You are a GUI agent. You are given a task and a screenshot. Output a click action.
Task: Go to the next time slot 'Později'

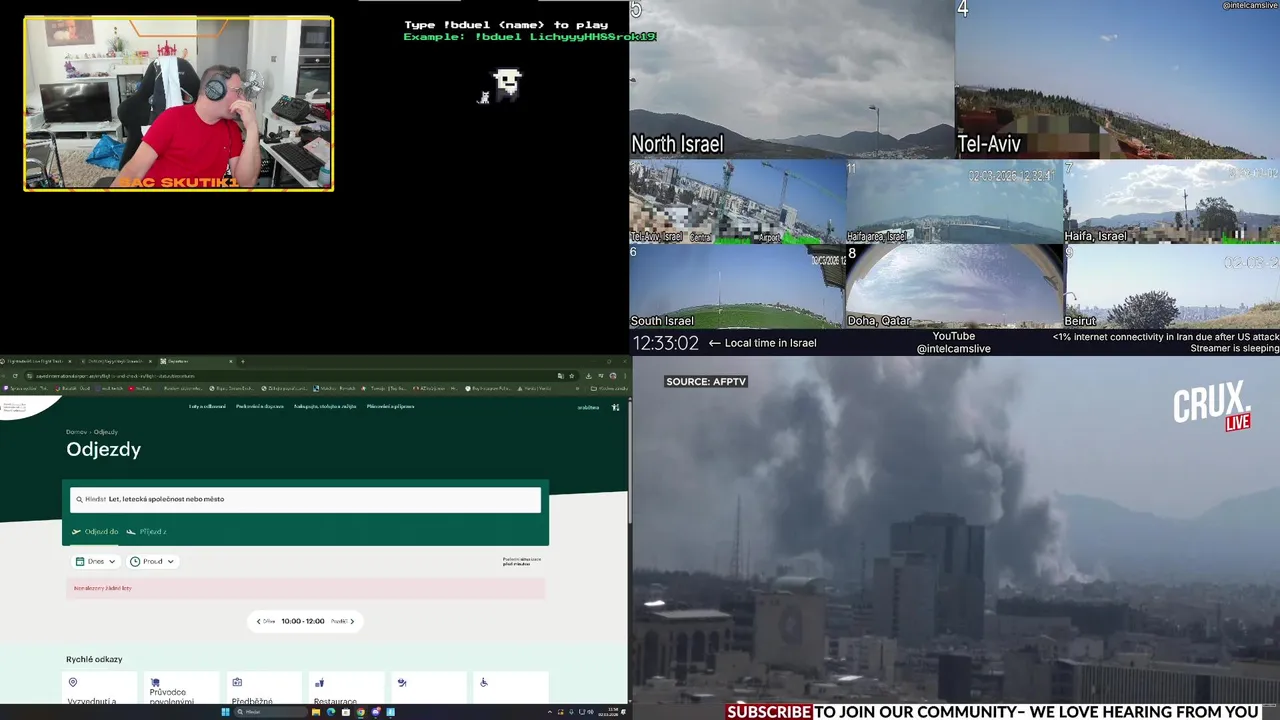click(342, 621)
